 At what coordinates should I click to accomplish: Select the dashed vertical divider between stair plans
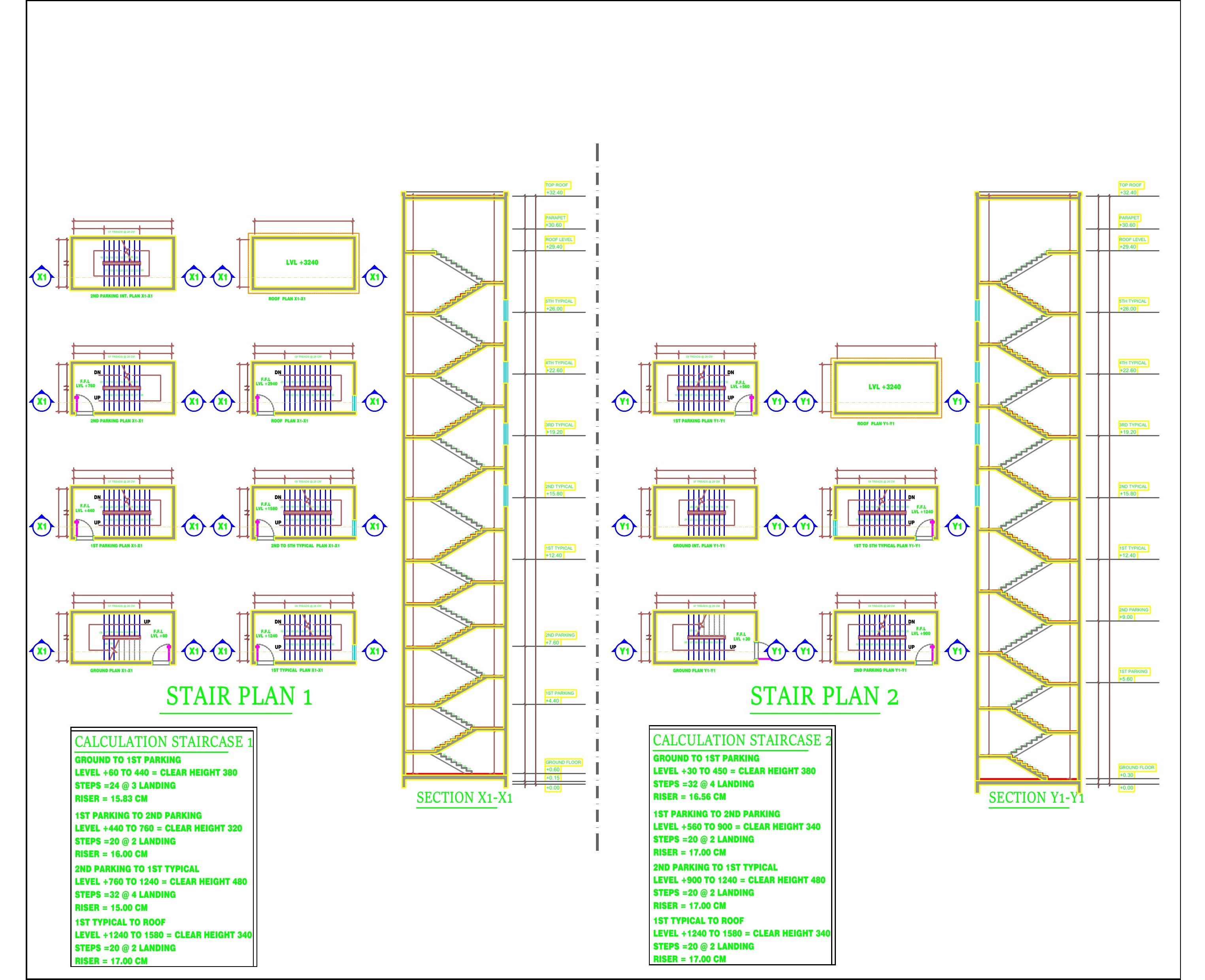[597, 497]
